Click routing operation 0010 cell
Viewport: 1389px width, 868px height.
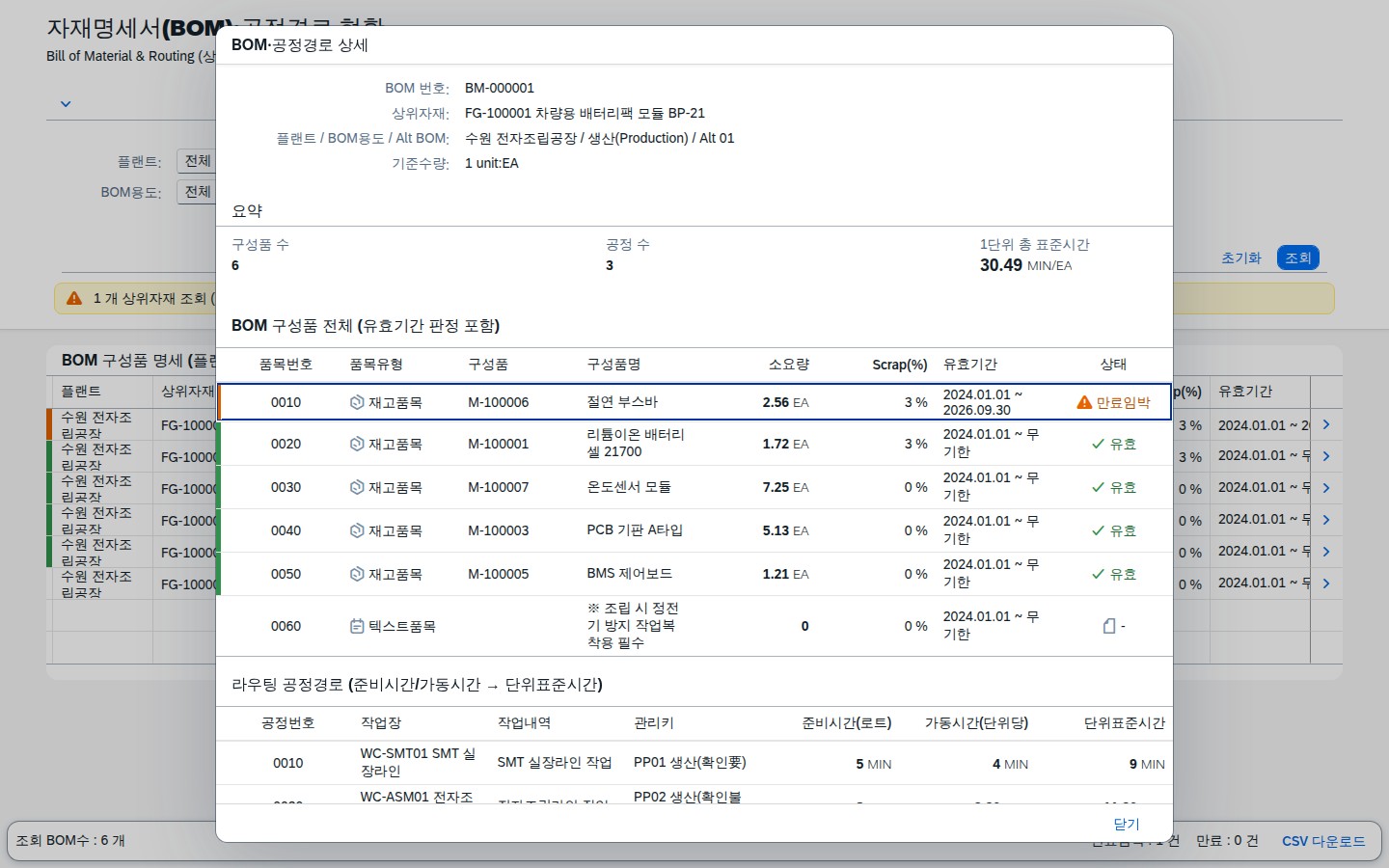click(x=287, y=763)
